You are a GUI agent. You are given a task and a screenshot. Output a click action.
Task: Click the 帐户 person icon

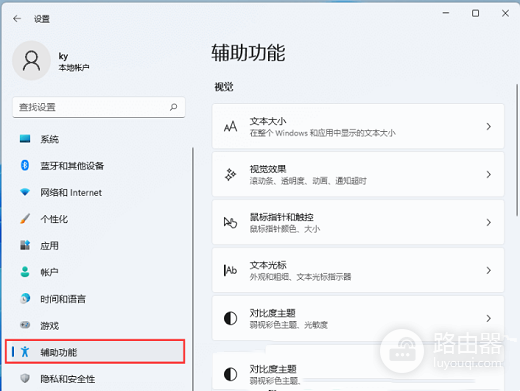[25, 272]
